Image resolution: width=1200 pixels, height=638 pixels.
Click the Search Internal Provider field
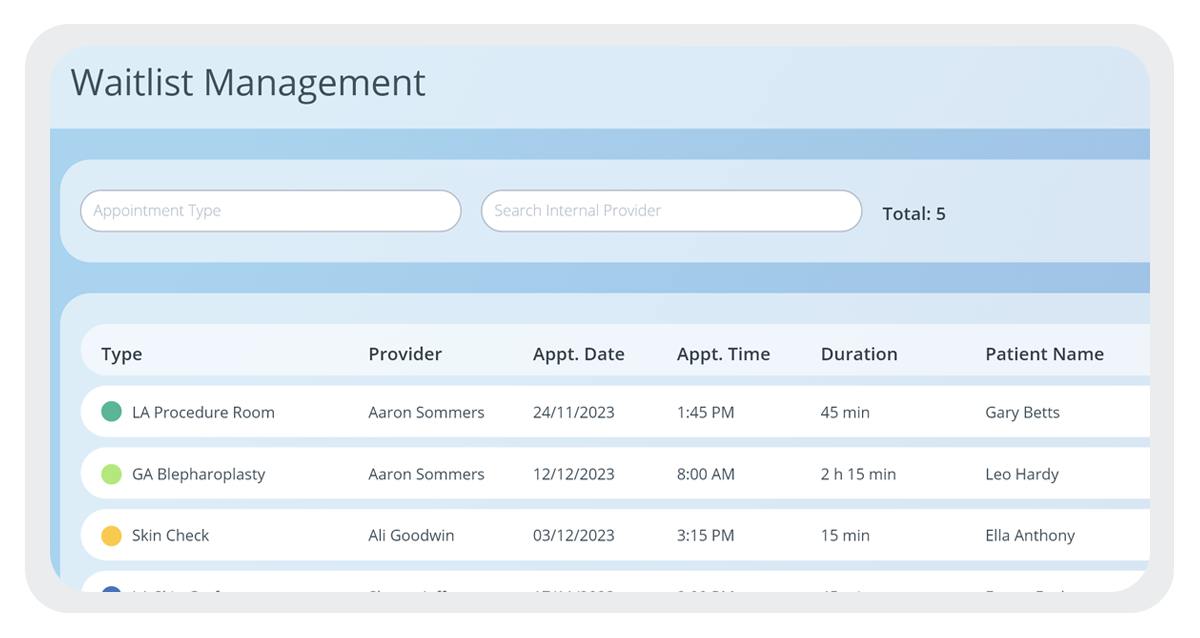point(671,210)
